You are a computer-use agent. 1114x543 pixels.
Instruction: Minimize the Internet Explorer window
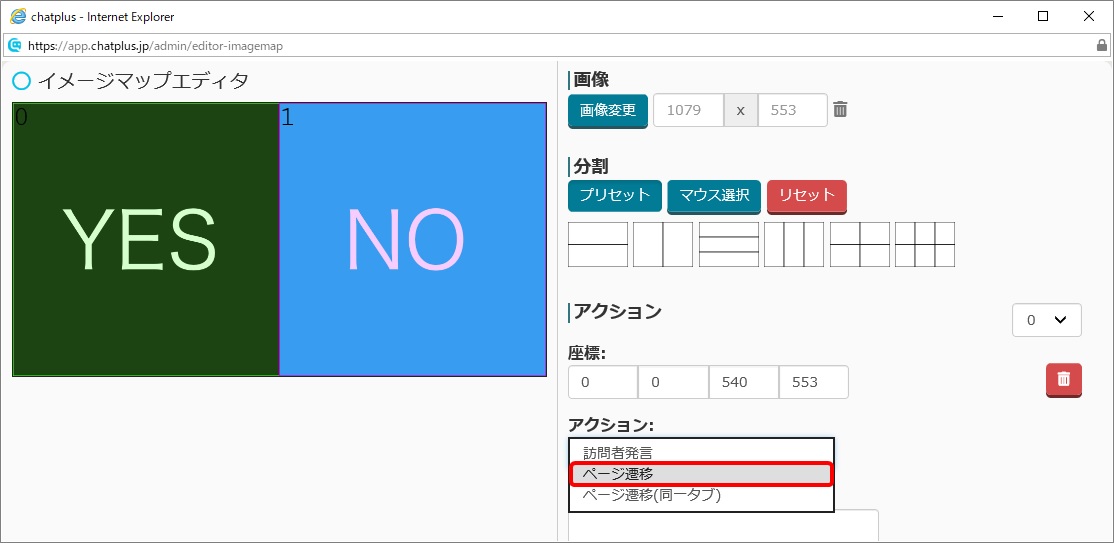click(997, 16)
